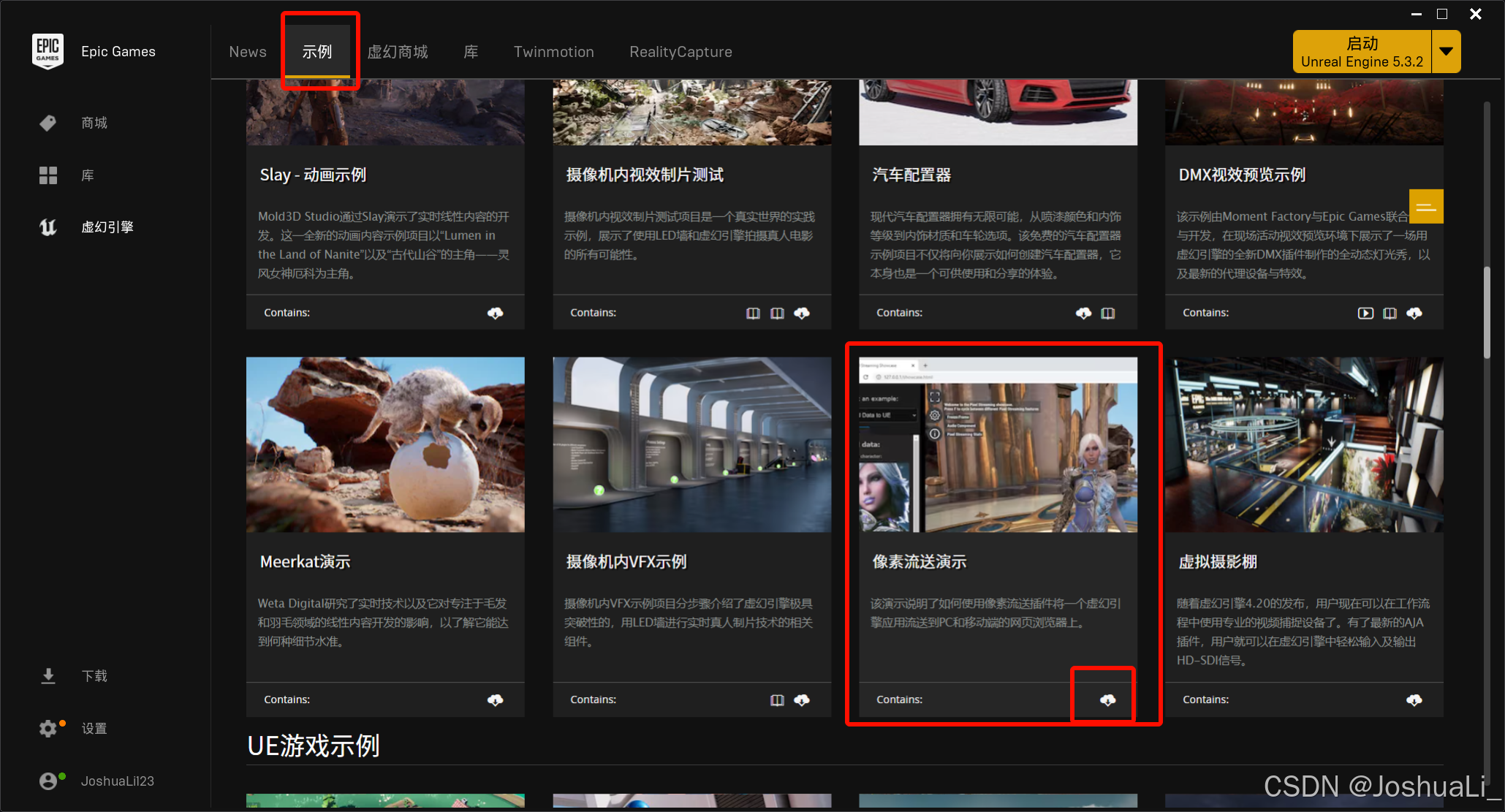Click the cloud download icon for 像素流送演示
Screen dimensions: 1505x812
click(x=1108, y=700)
